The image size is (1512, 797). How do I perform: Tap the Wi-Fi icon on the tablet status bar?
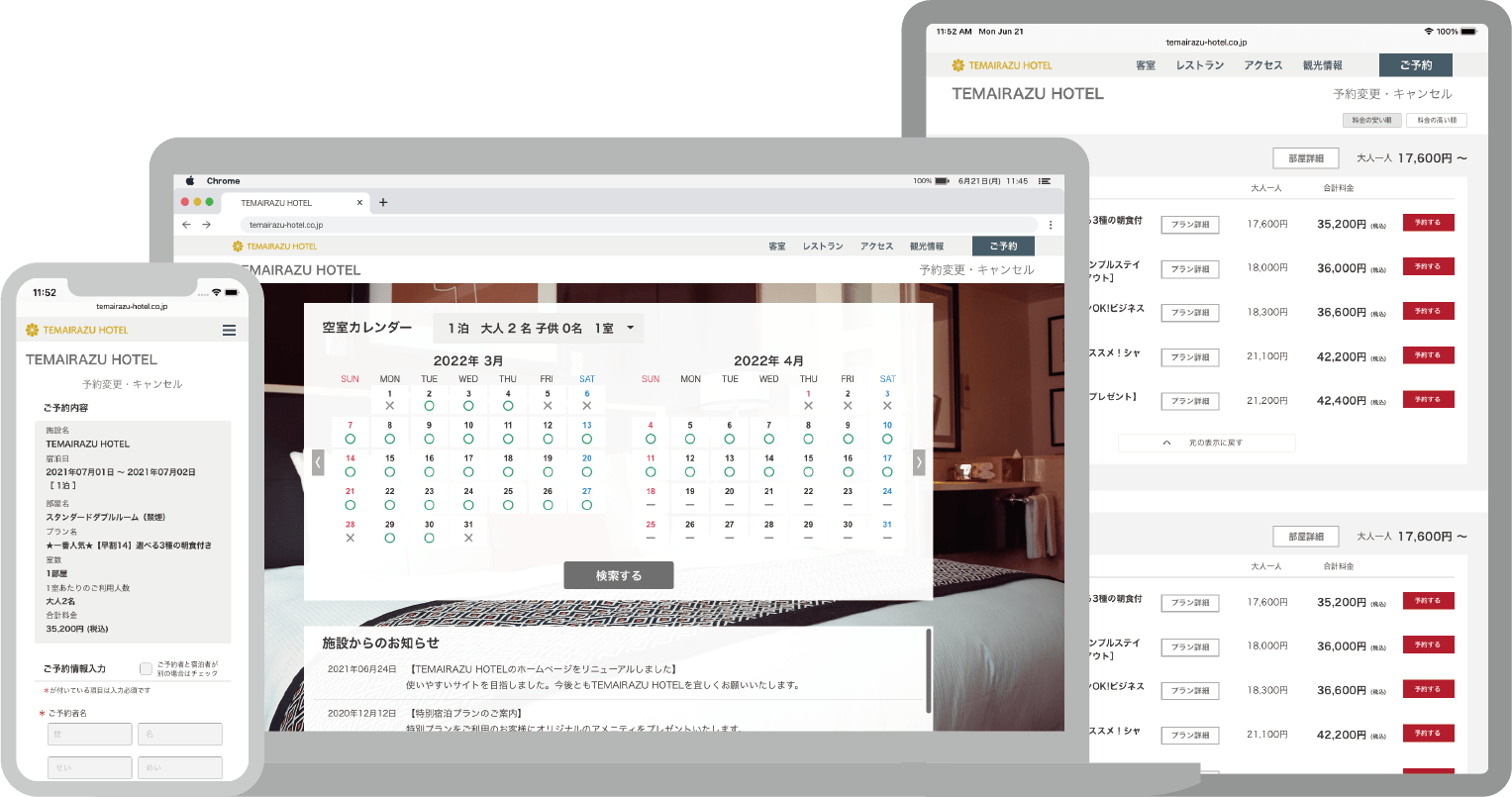[1429, 32]
